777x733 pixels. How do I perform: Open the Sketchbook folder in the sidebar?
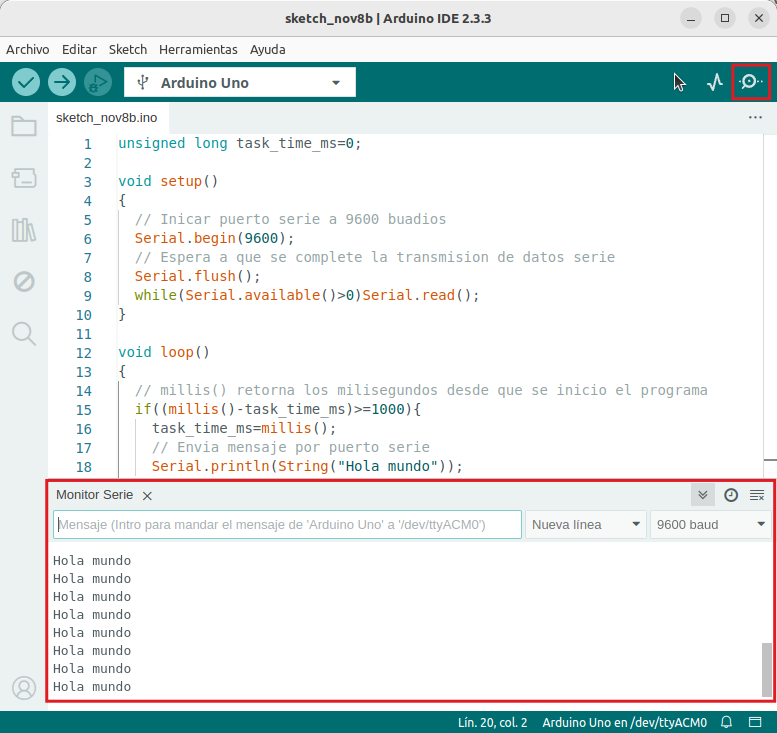24,126
